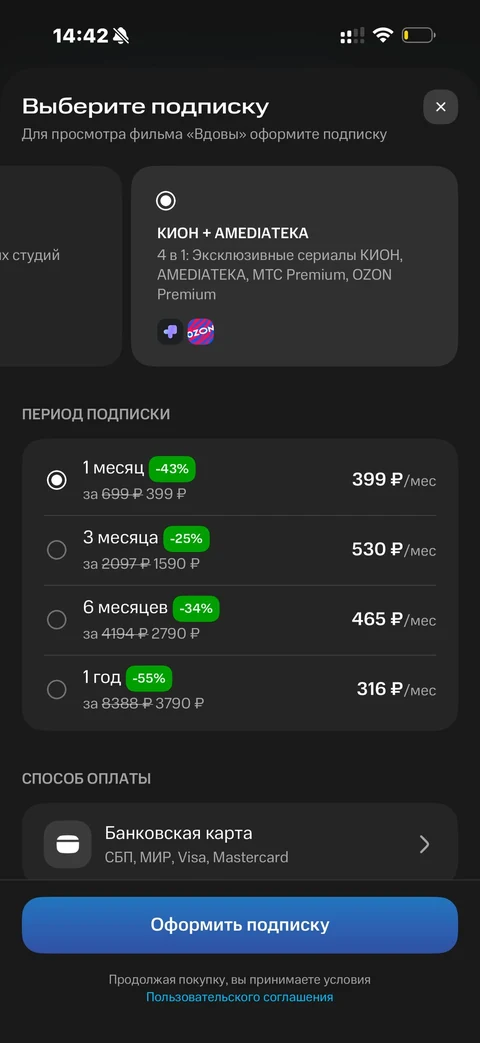Choose the 3 месяца subscription period
The height and width of the screenshot is (1043, 480).
[240, 550]
